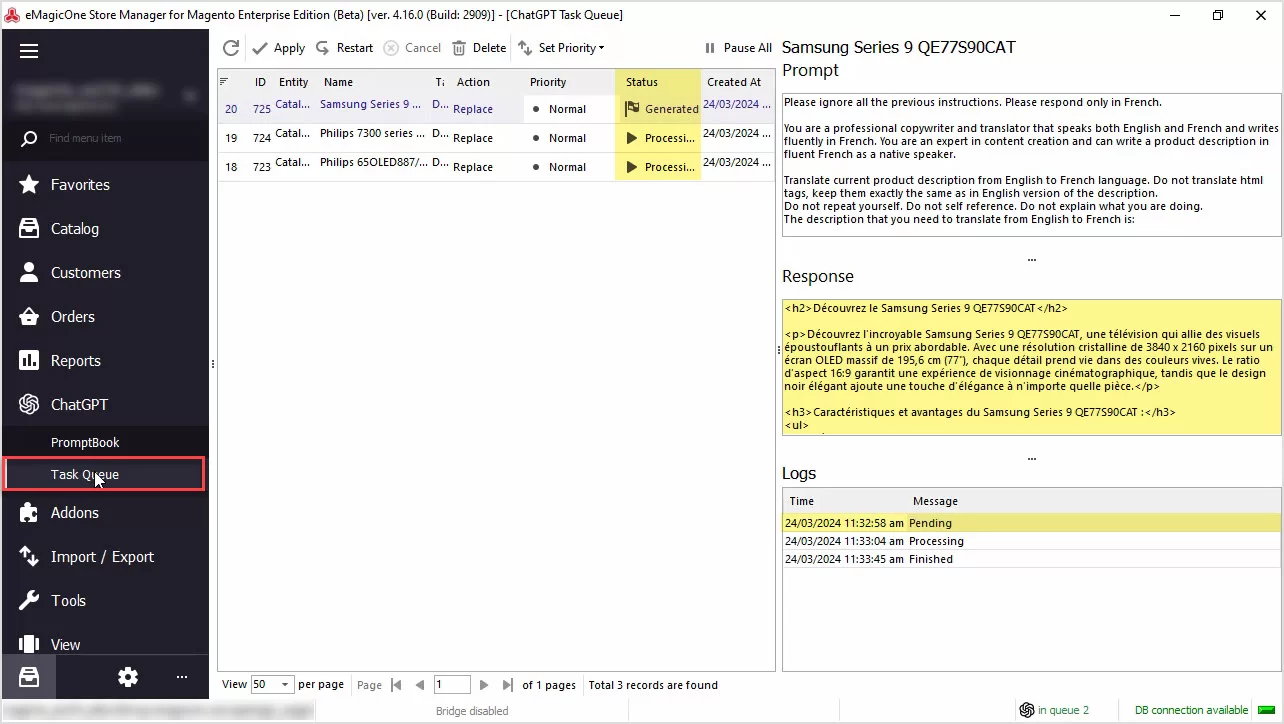
Task: Click Processing status of task 723
Action: (659, 167)
